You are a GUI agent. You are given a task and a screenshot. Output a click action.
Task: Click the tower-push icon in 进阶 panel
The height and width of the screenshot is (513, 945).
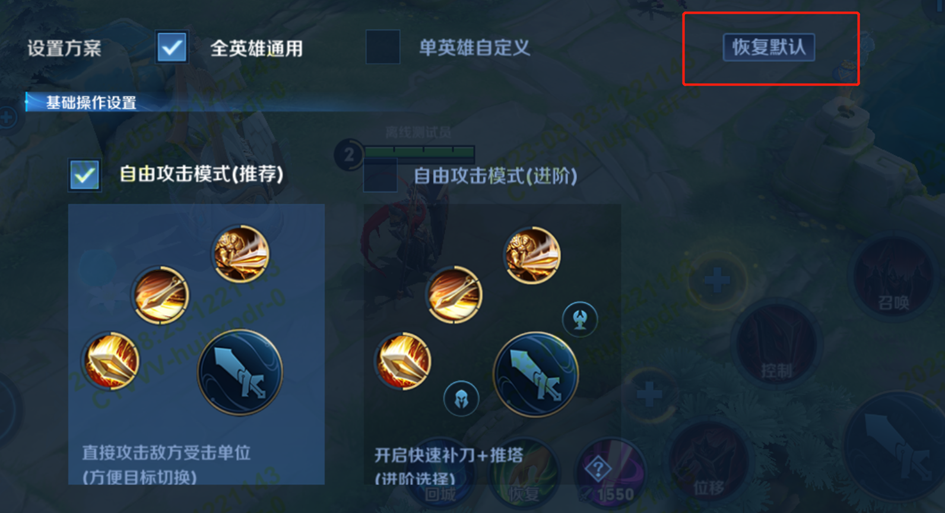(x=580, y=318)
